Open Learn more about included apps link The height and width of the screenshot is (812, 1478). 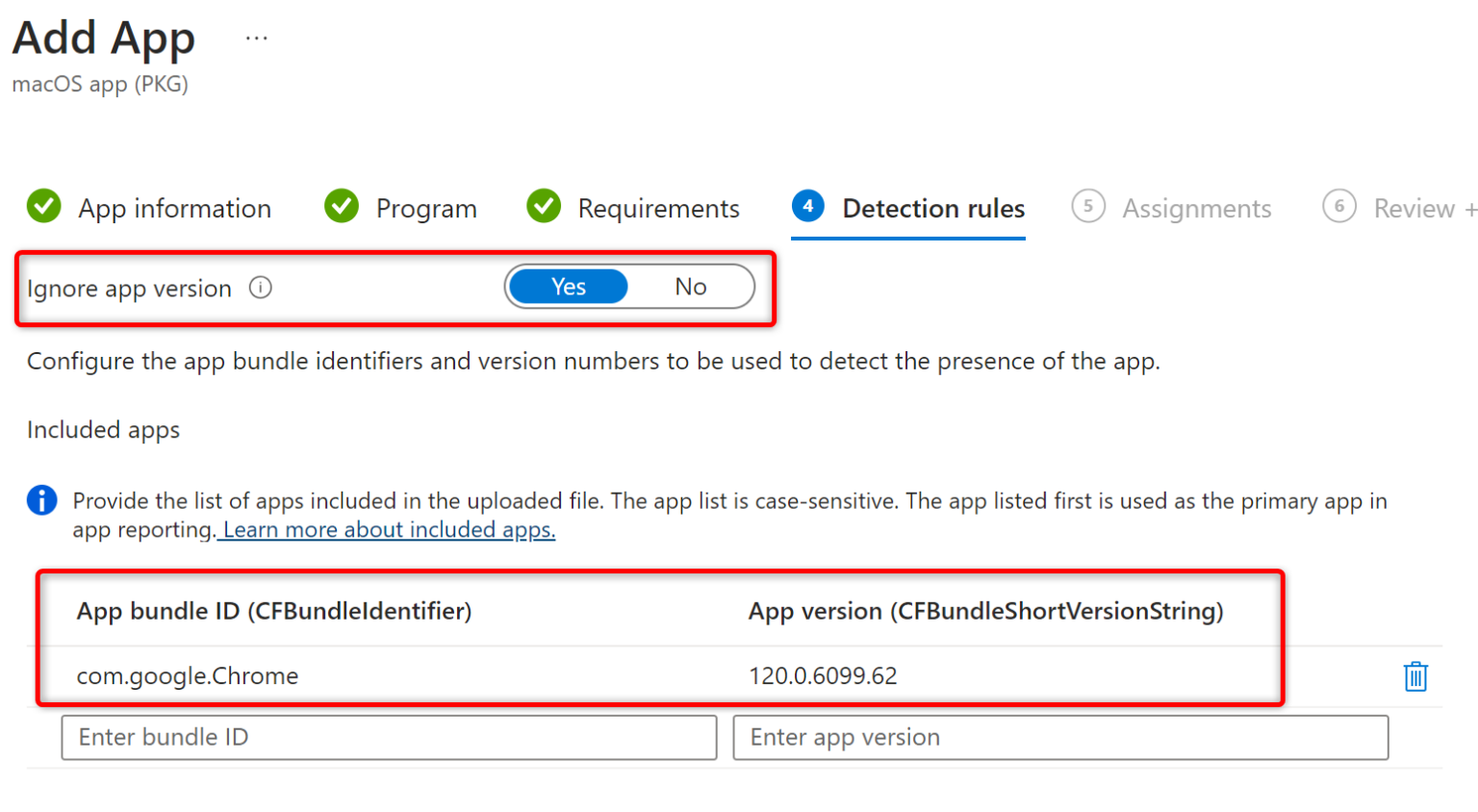(x=388, y=530)
